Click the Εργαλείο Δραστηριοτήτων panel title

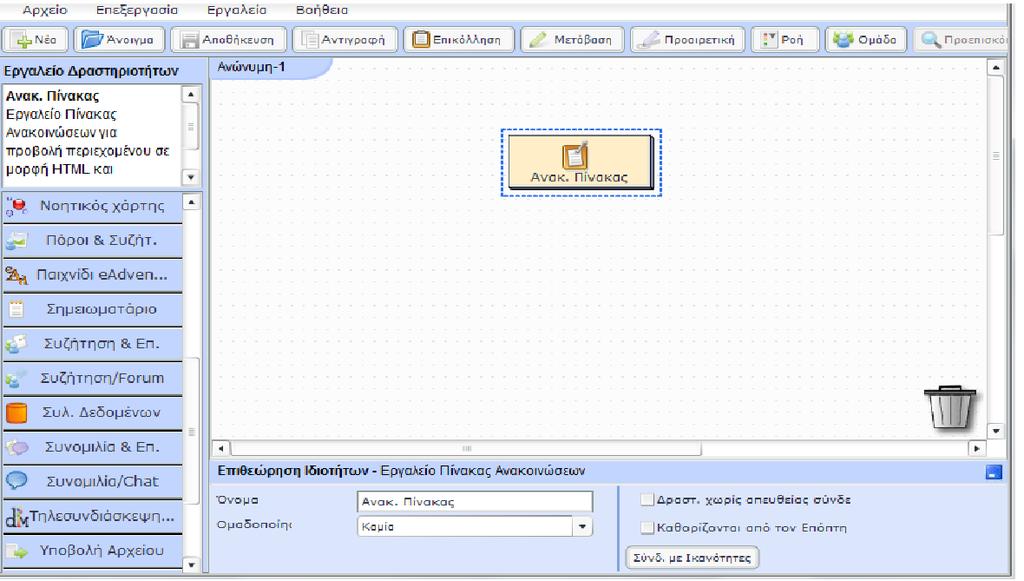point(91,71)
